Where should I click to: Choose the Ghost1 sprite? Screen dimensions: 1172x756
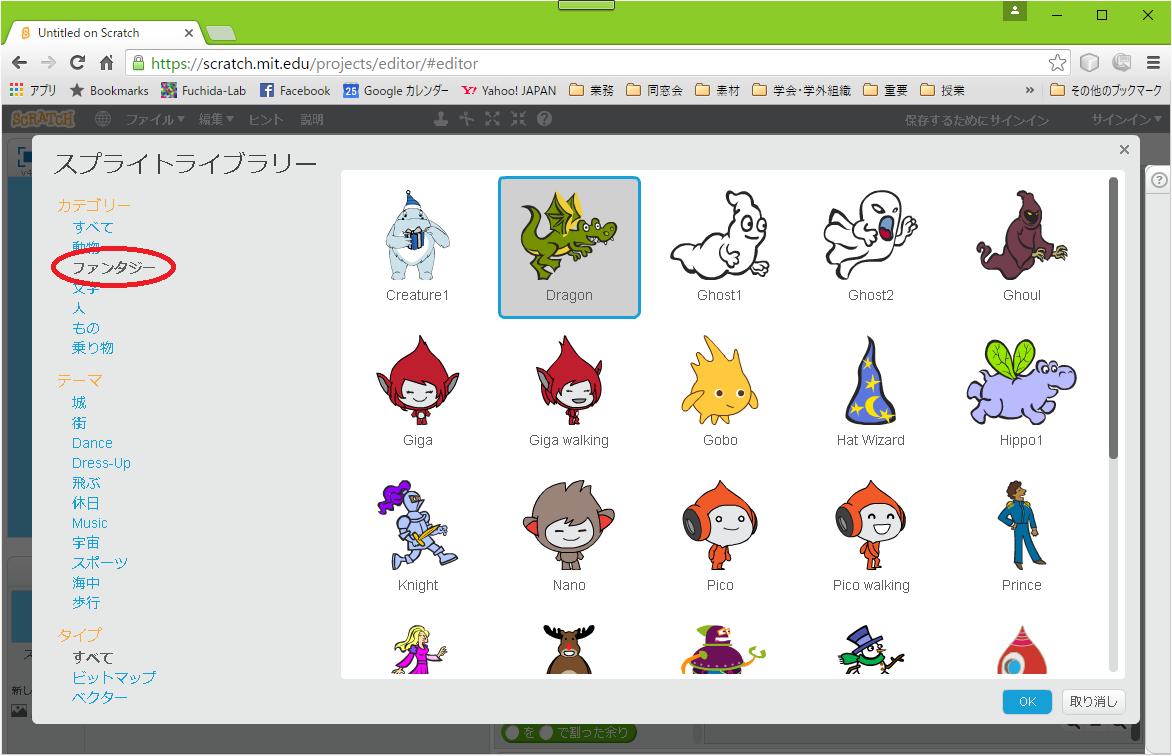[719, 237]
